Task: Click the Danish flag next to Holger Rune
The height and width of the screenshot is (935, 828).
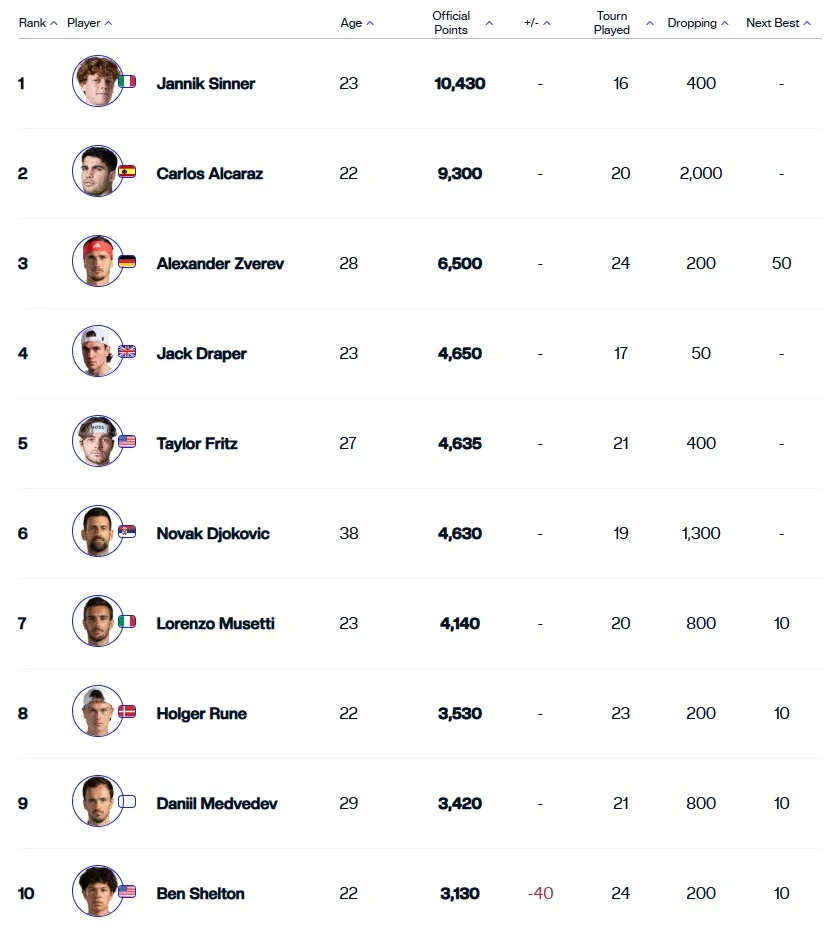Action: 127,712
